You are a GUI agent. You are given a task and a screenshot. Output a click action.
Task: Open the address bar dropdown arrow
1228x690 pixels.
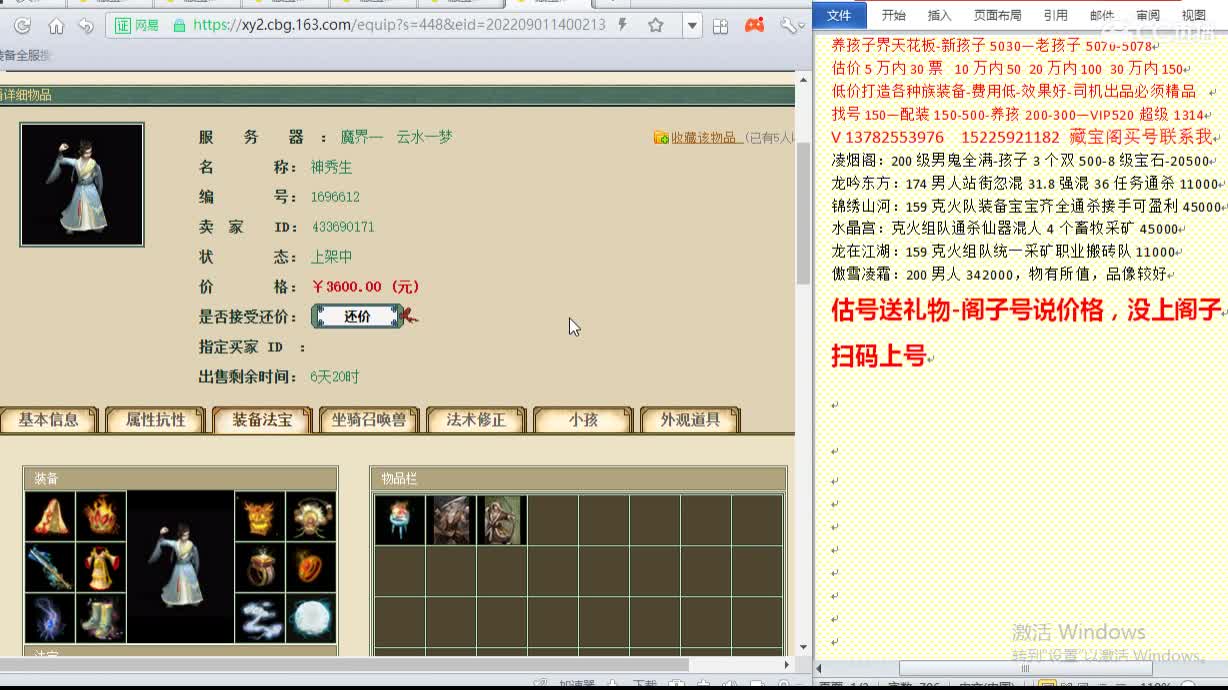(x=692, y=26)
